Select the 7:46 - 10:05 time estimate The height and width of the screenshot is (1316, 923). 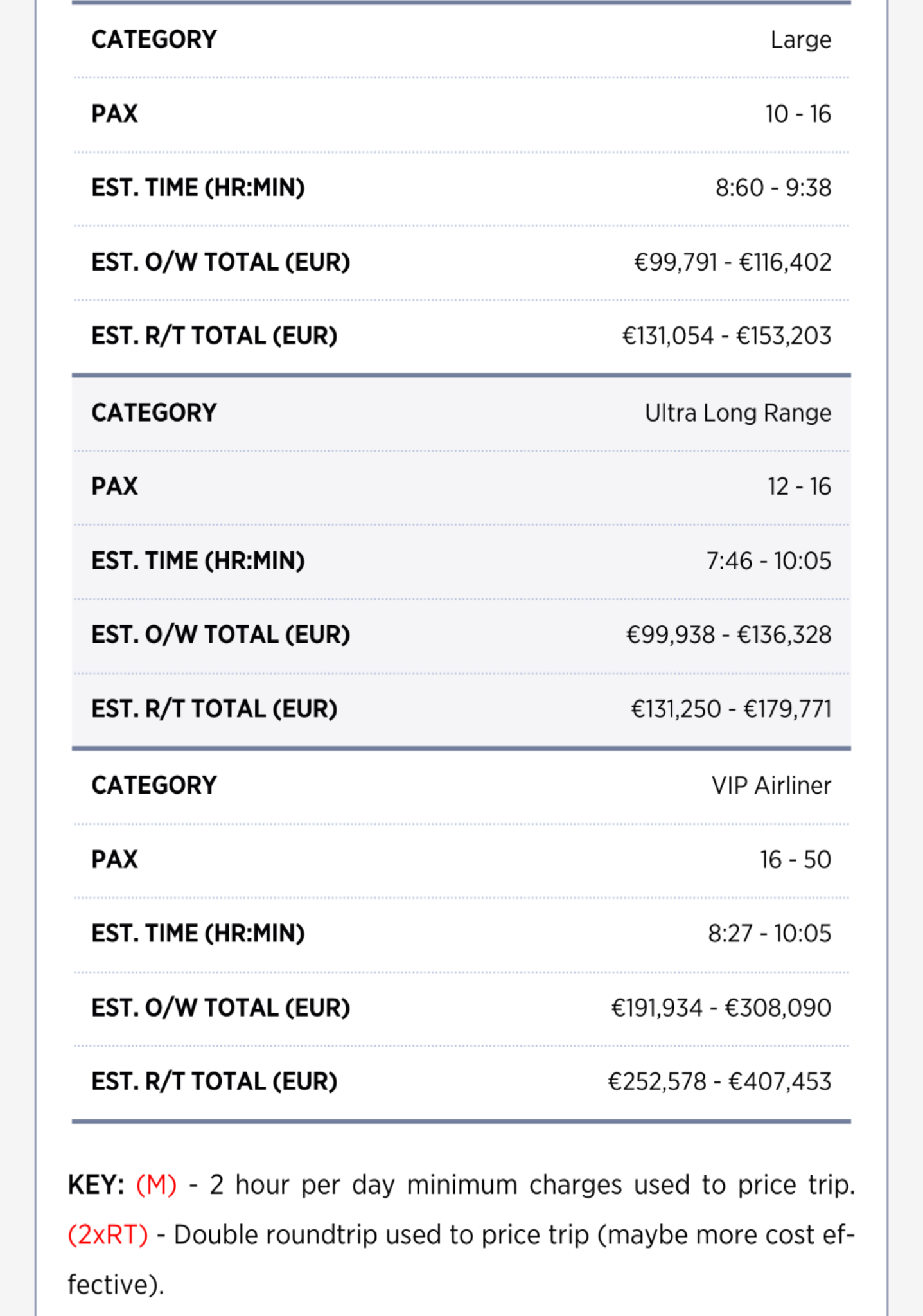(x=768, y=561)
